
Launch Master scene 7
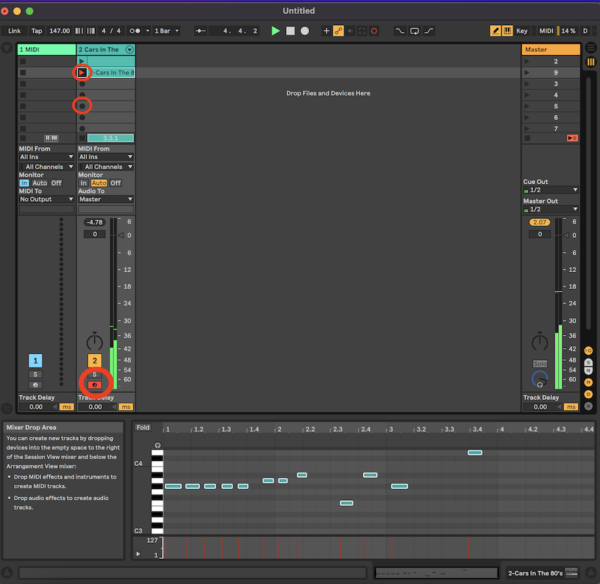click(x=527, y=129)
